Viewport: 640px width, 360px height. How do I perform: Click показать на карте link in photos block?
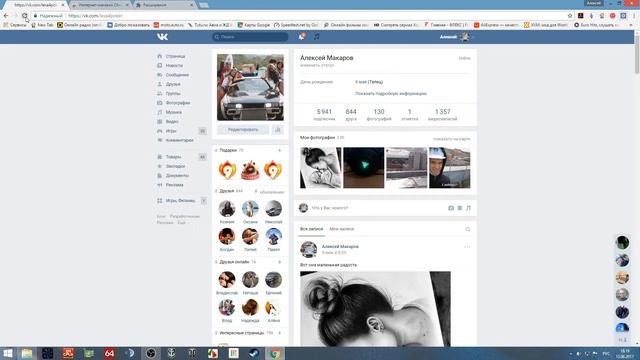pos(451,139)
